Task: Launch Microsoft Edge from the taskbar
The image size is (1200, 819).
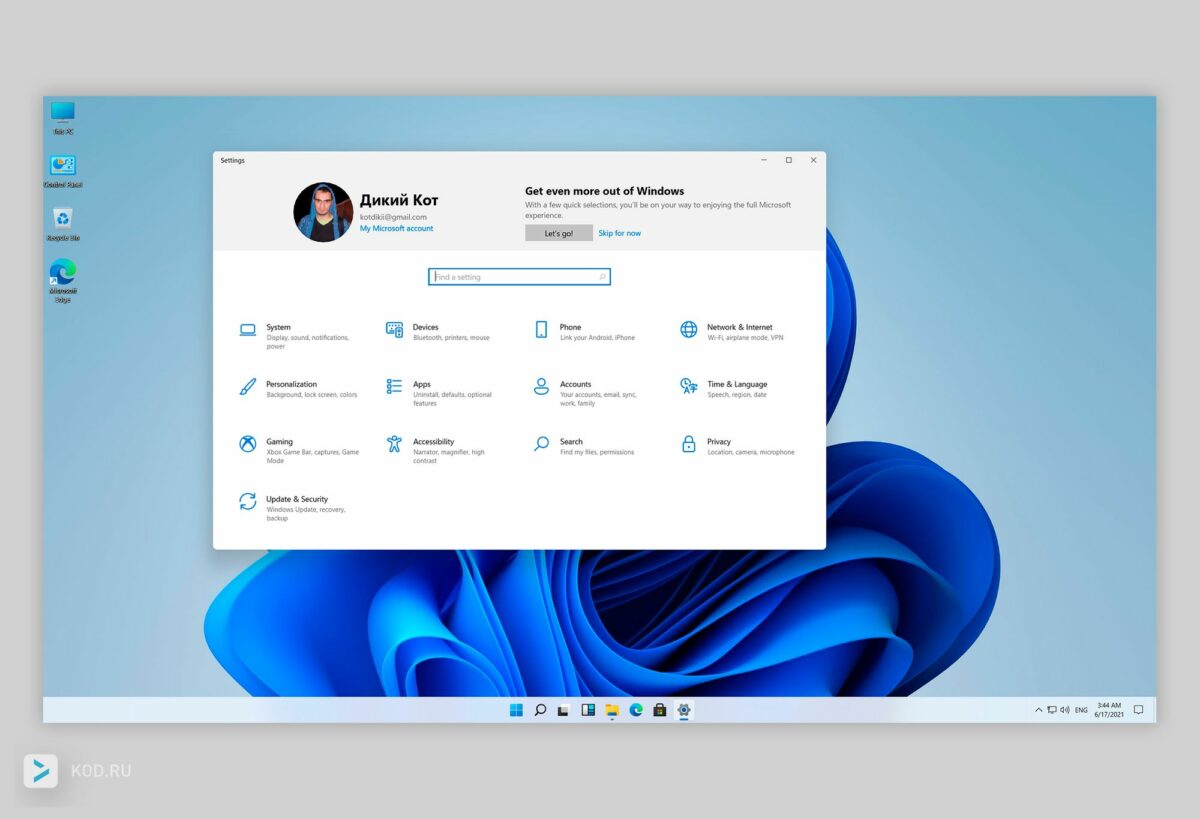Action: pos(636,710)
